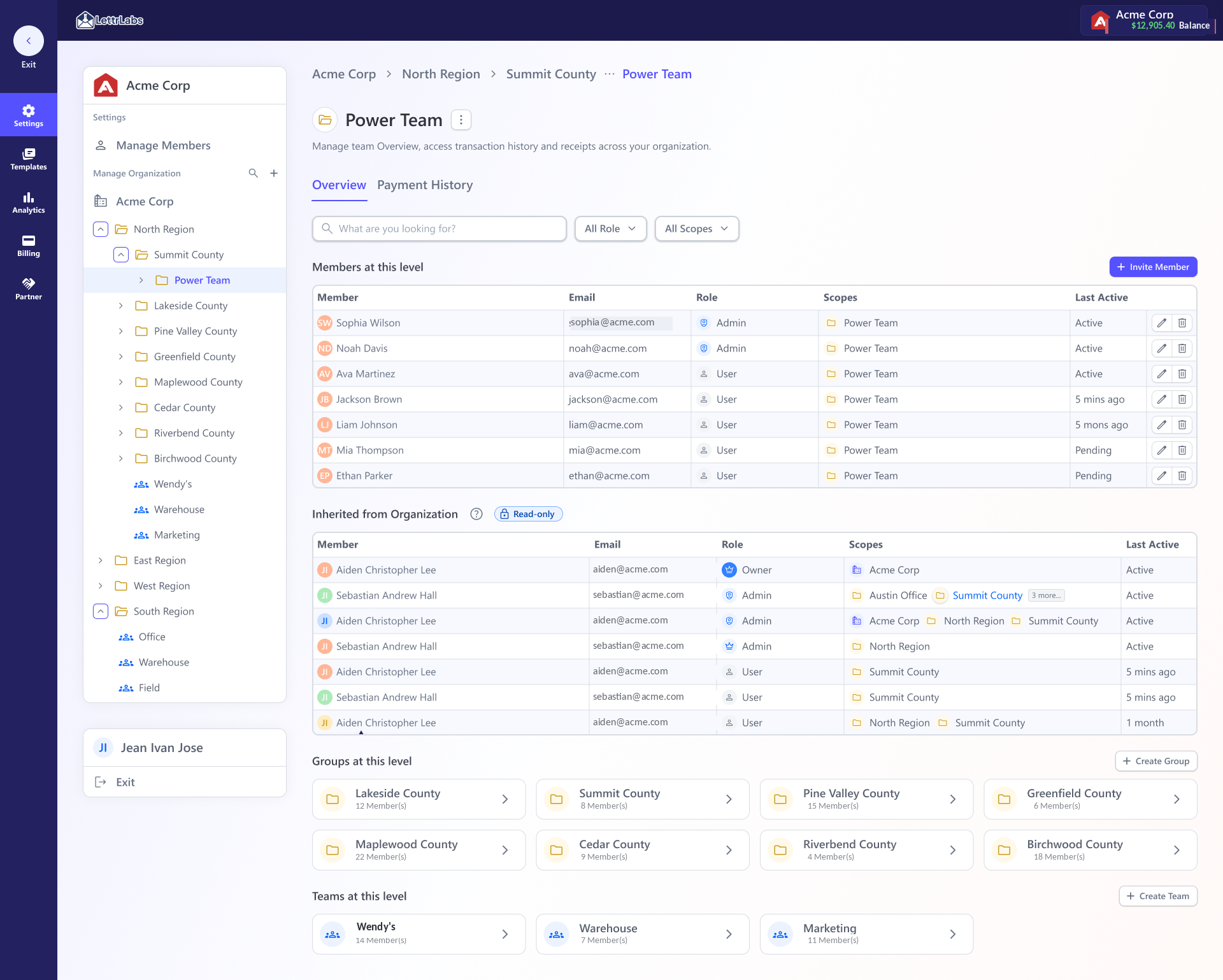Edit Noah Davis's membership
The height and width of the screenshot is (980, 1223).
[1162, 348]
